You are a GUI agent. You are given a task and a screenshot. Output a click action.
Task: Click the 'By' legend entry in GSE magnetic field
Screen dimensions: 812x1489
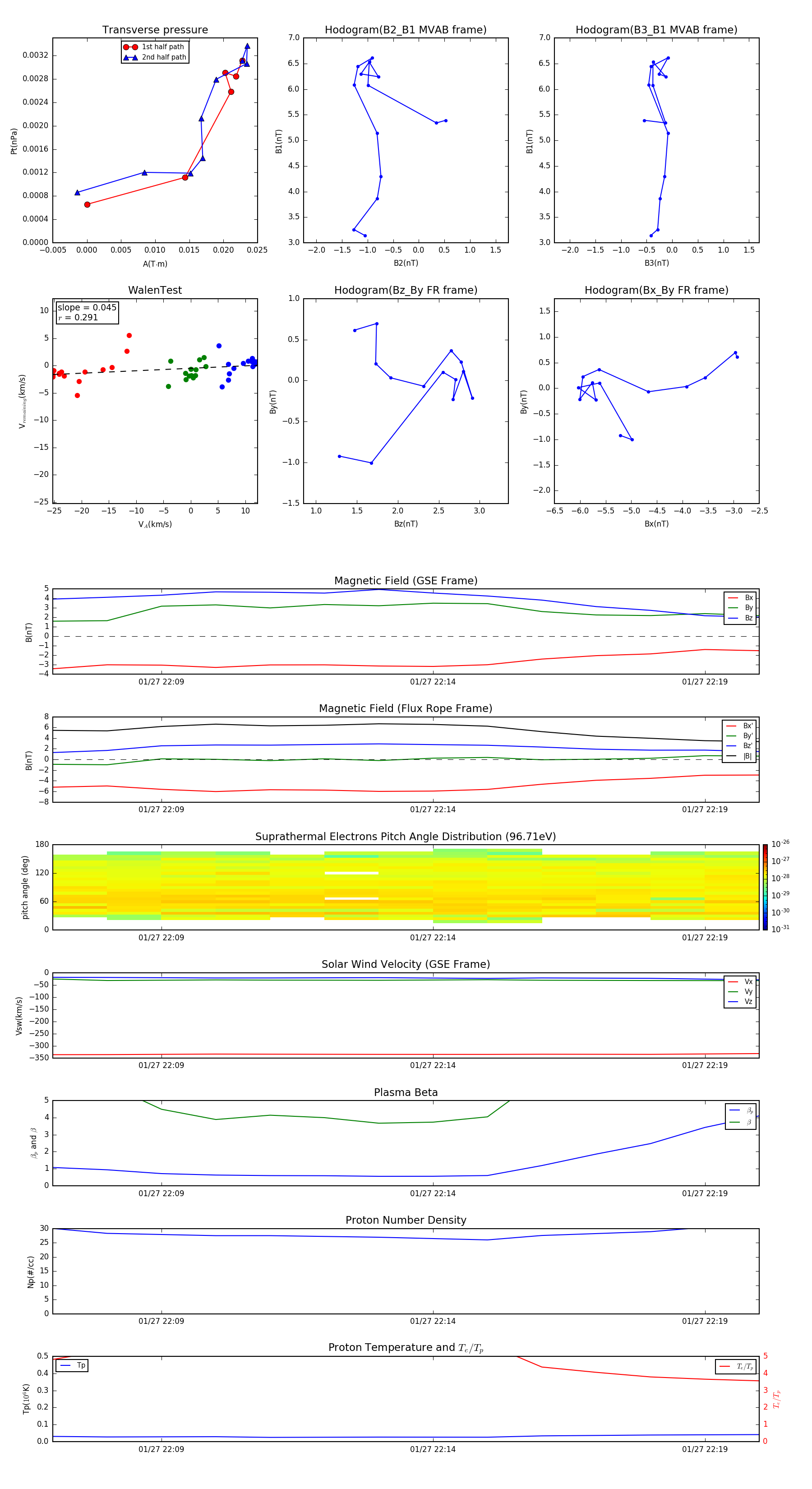[x=740, y=607]
